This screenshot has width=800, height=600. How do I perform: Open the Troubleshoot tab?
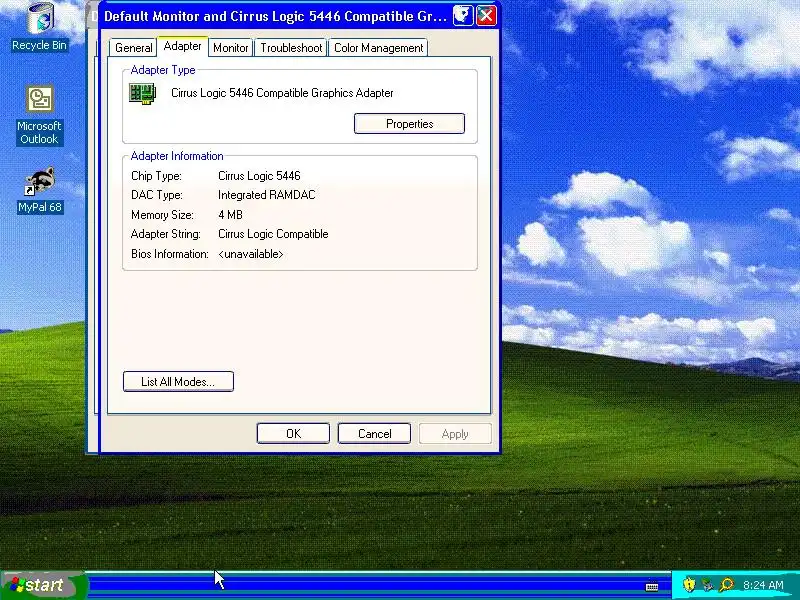291,48
